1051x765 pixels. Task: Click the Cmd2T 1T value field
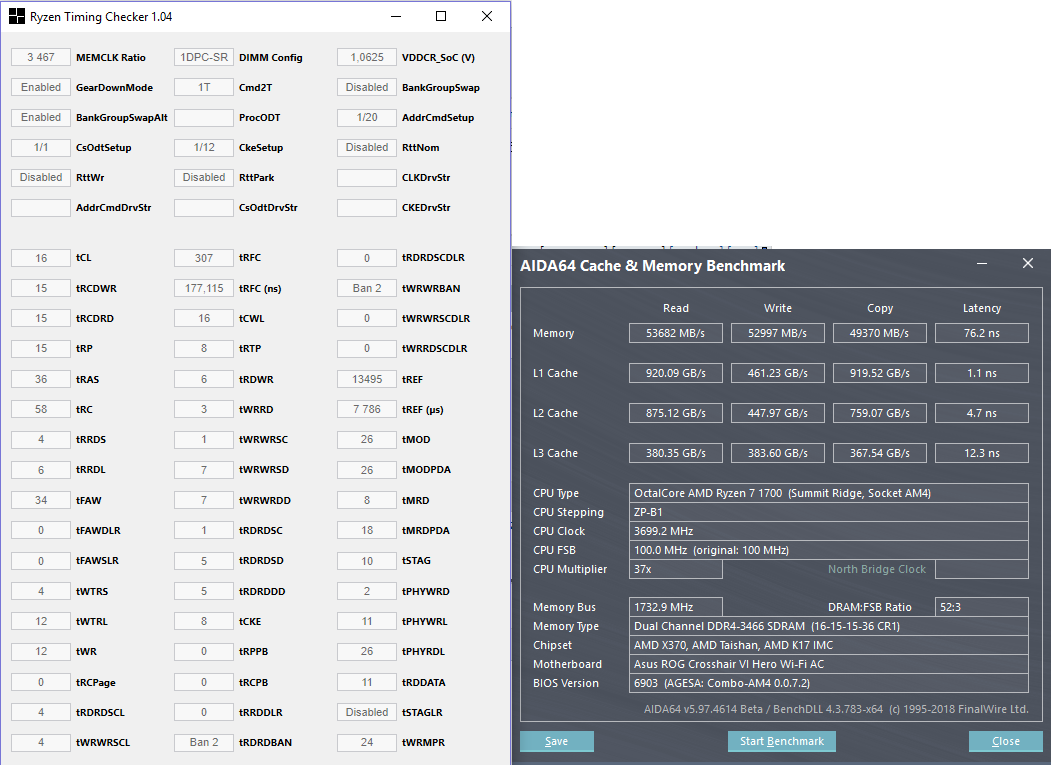(204, 87)
